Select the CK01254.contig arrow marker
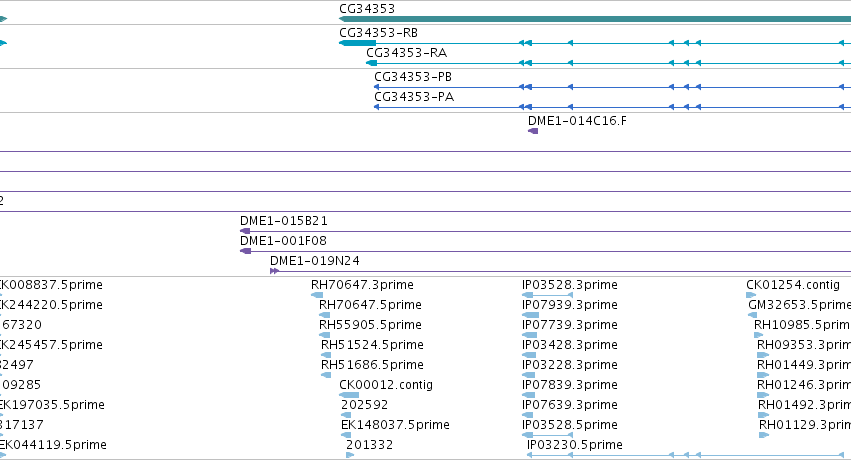This screenshot has height=460, width=851. [x=751, y=295]
